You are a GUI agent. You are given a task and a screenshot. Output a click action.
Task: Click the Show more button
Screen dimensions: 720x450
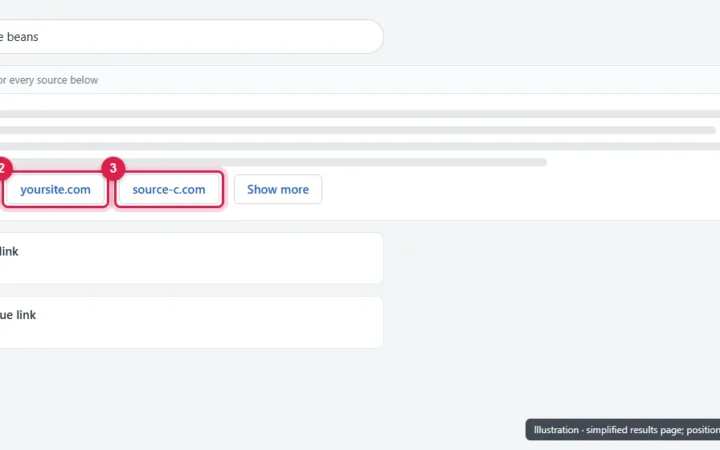[278, 189]
